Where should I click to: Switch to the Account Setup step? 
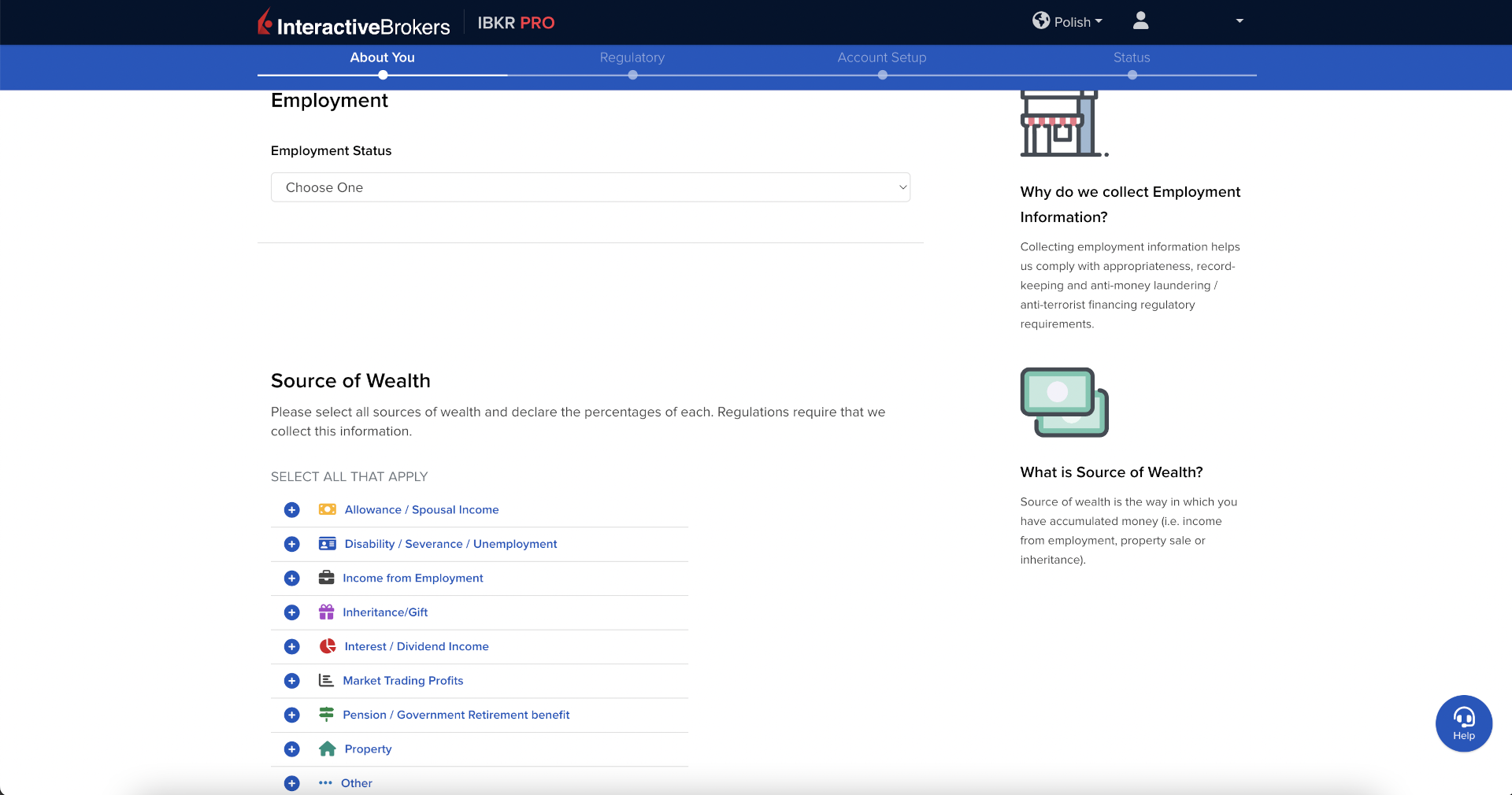(x=881, y=57)
